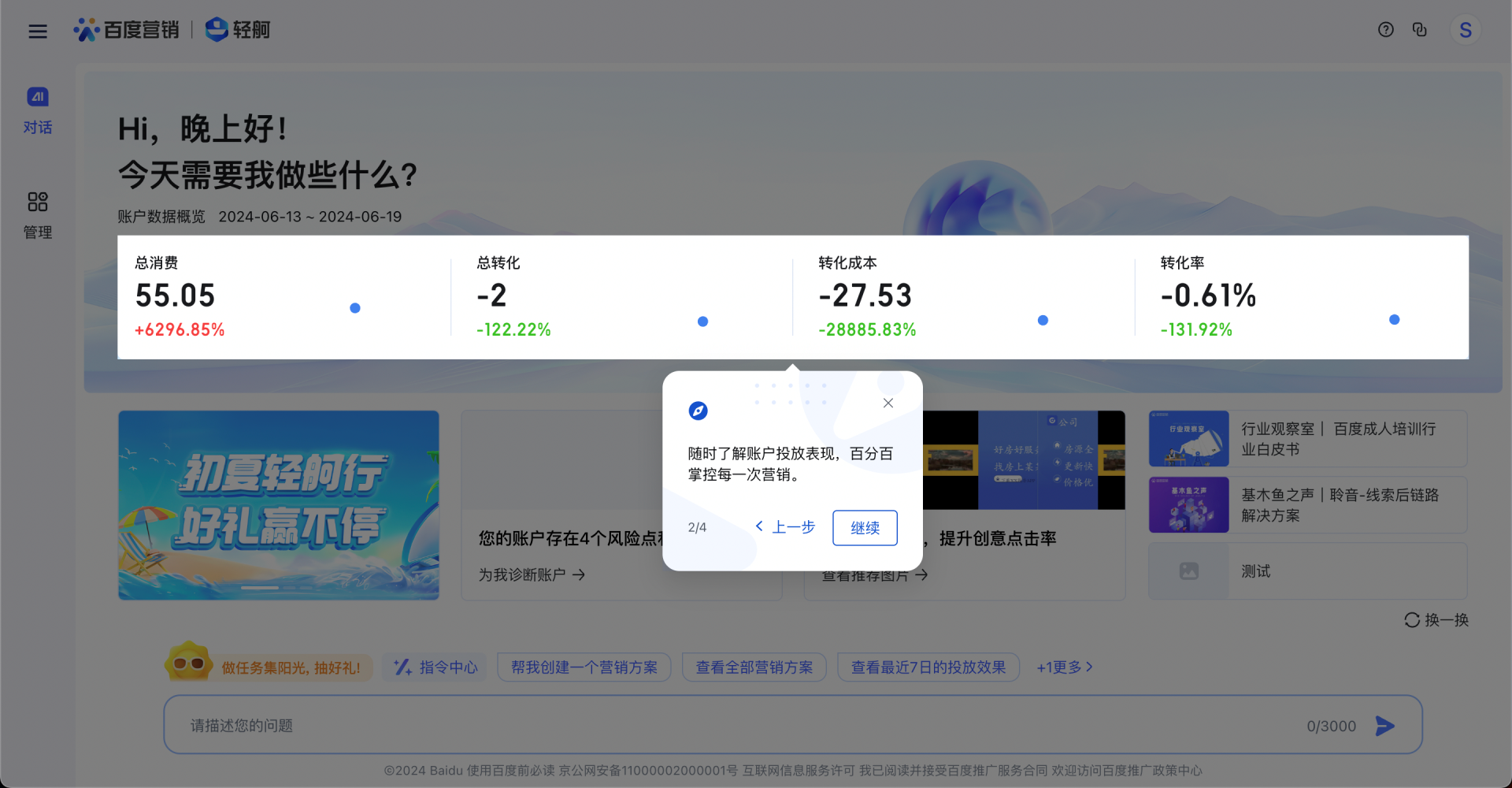Expand the +1更多 suggestions

(1064, 667)
